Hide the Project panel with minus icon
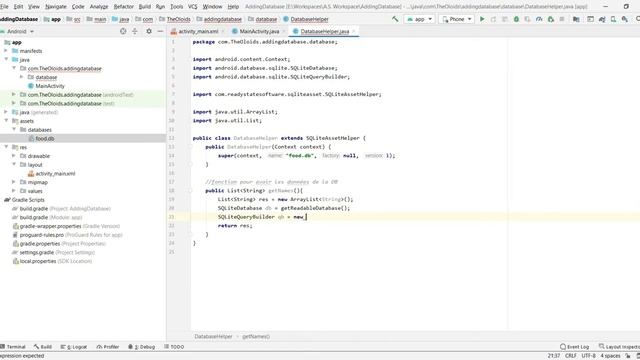The width and height of the screenshot is (640, 360). (x=160, y=31)
